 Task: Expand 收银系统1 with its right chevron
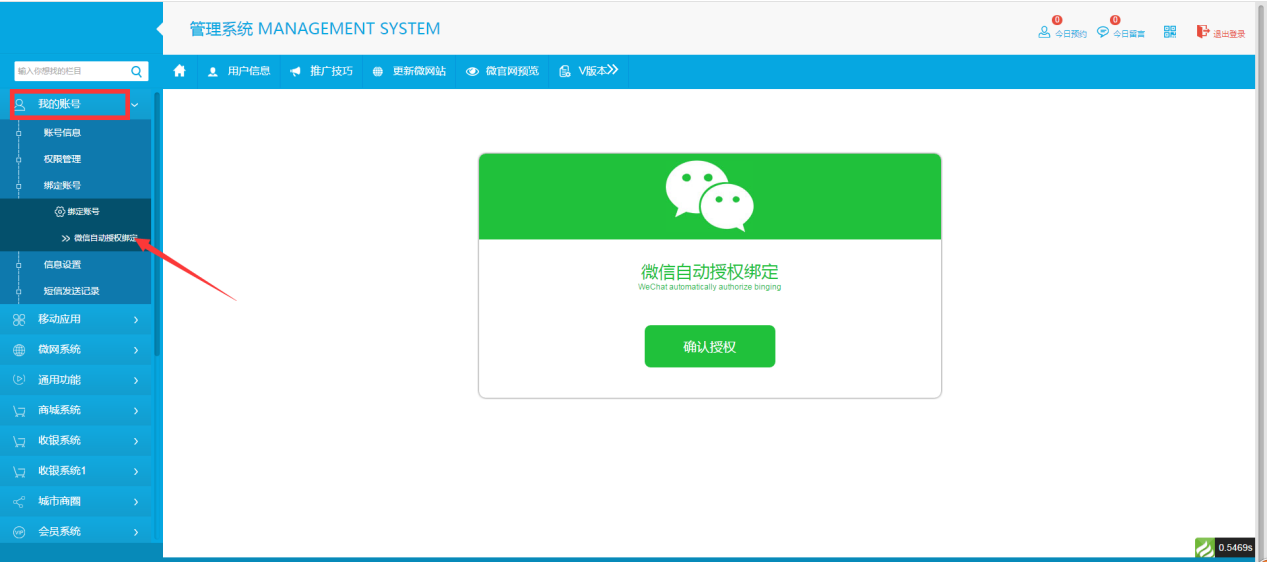(x=136, y=471)
